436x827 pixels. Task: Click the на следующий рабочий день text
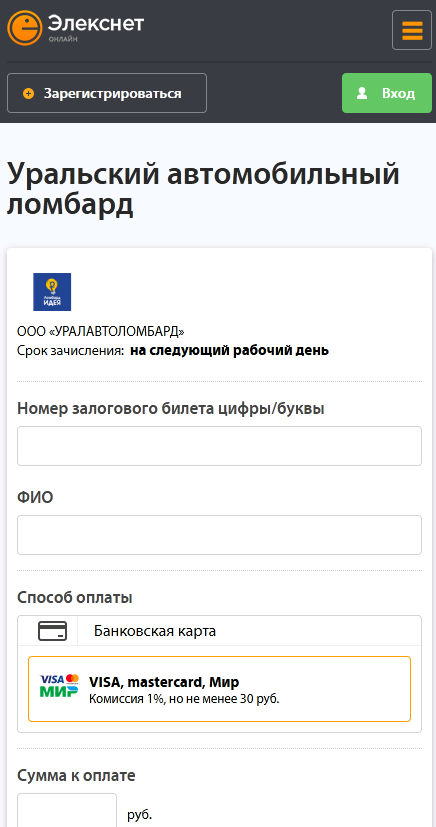tap(229, 350)
